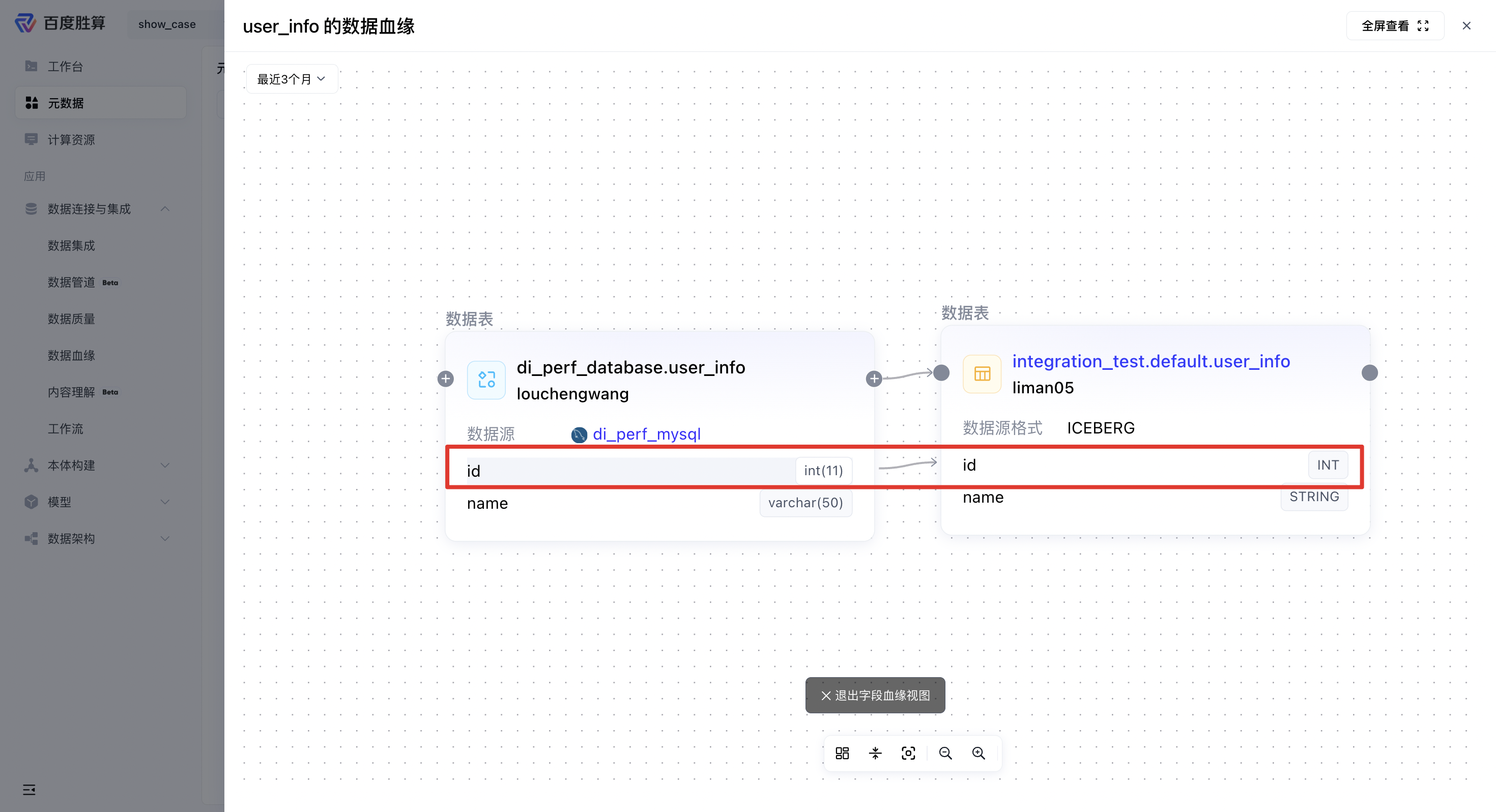Expand the 本体构建 menu
This screenshot has height=812, width=1496.
coord(165,465)
